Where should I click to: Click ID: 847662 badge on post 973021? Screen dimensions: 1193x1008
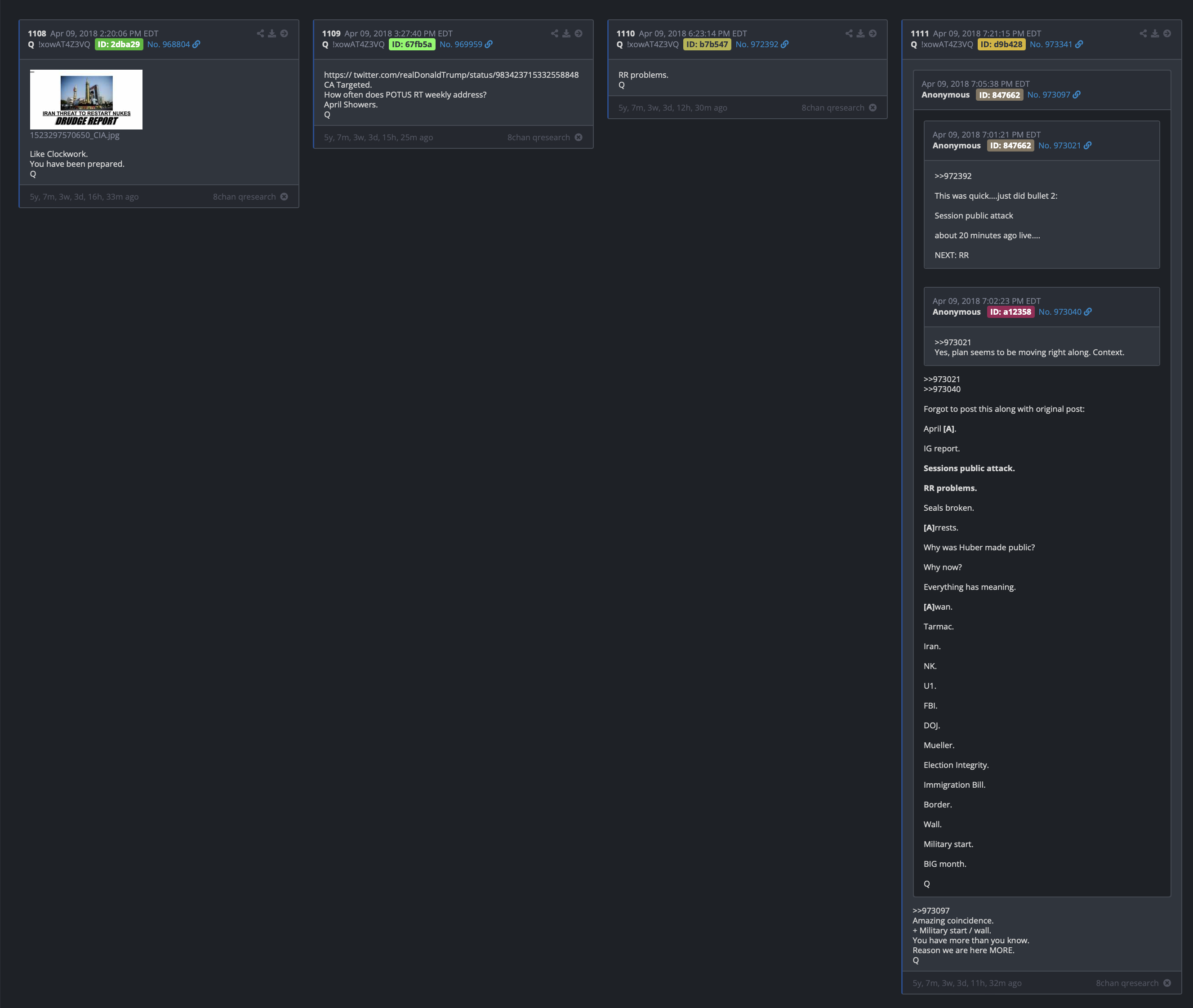pyautogui.click(x=1011, y=146)
